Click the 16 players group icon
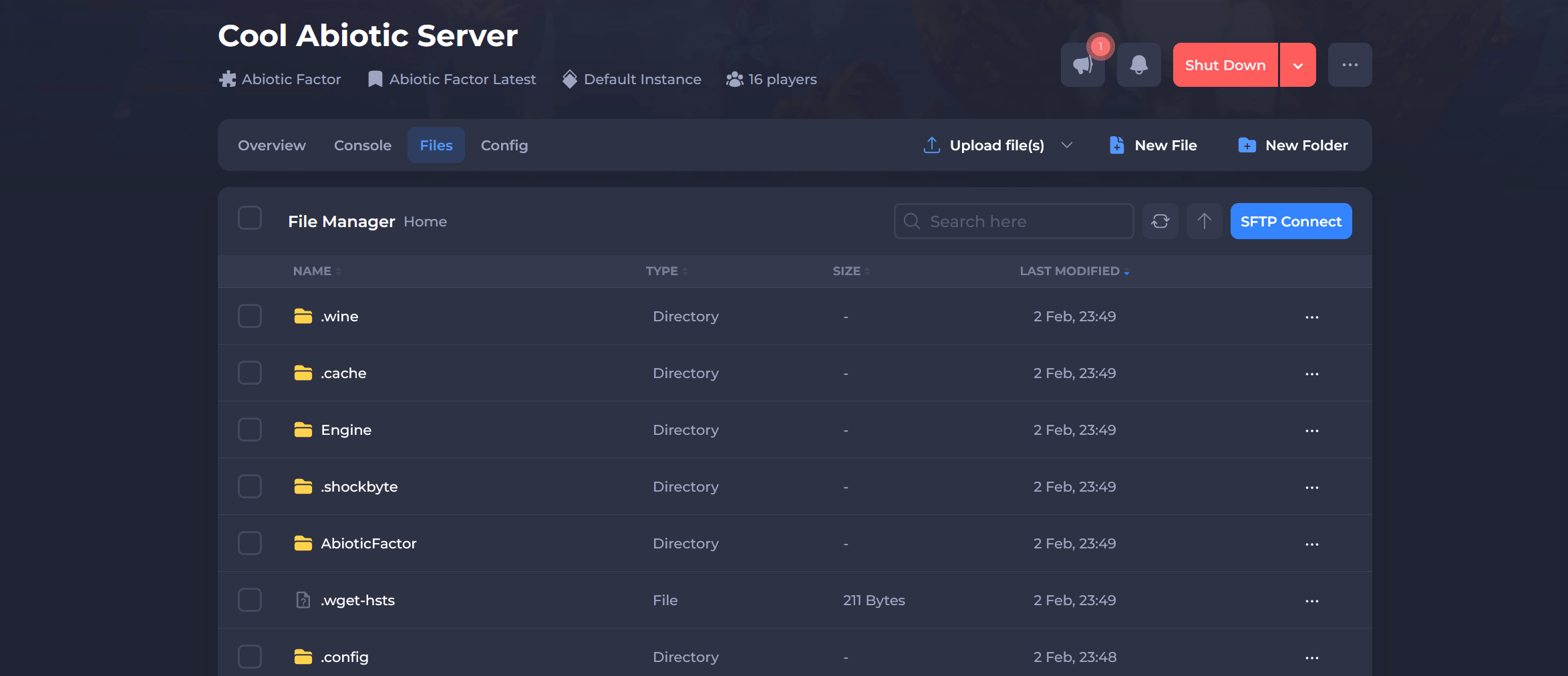This screenshot has height=676, width=1568. (735, 79)
